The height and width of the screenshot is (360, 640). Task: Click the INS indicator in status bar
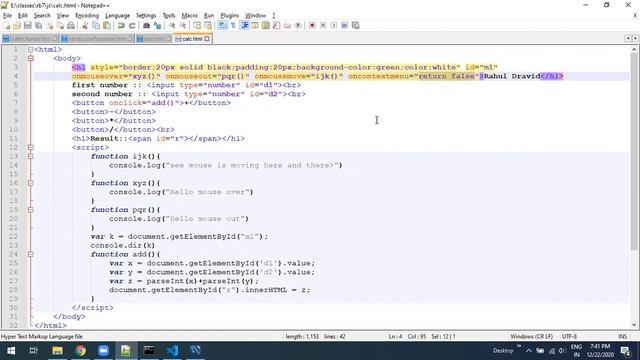click(x=622, y=336)
